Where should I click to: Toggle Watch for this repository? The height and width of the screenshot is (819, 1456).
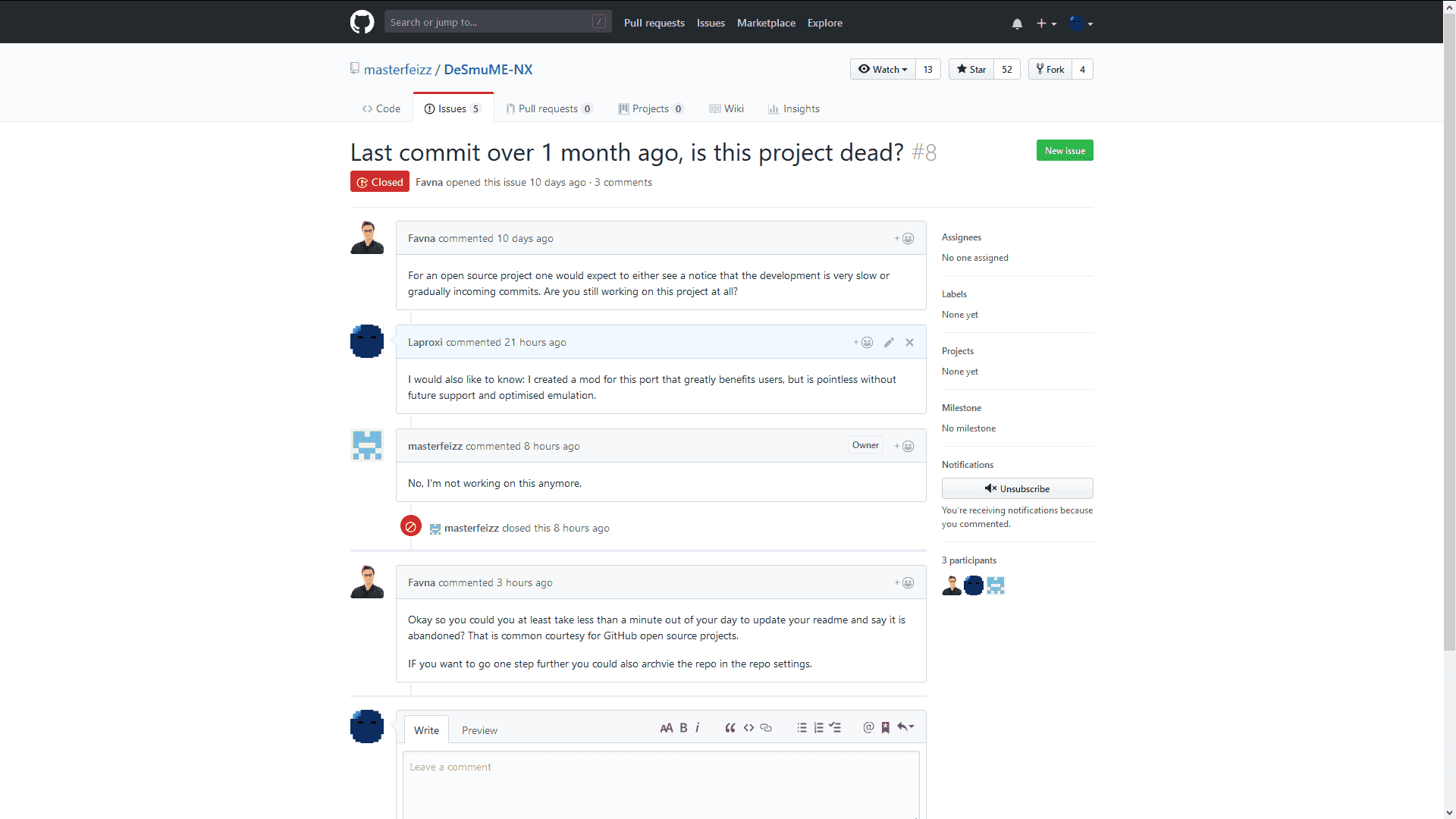pos(883,69)
